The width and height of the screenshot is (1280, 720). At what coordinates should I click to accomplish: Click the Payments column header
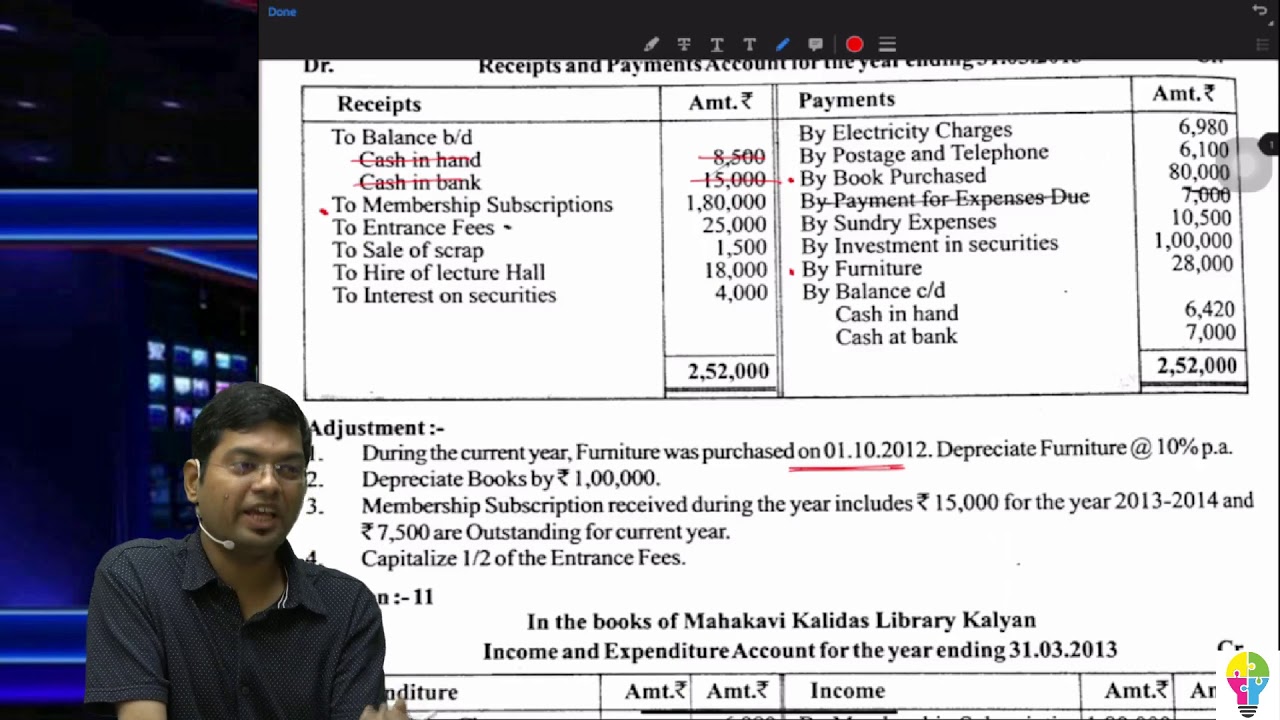pyautogui.click(x=846, y=100)
